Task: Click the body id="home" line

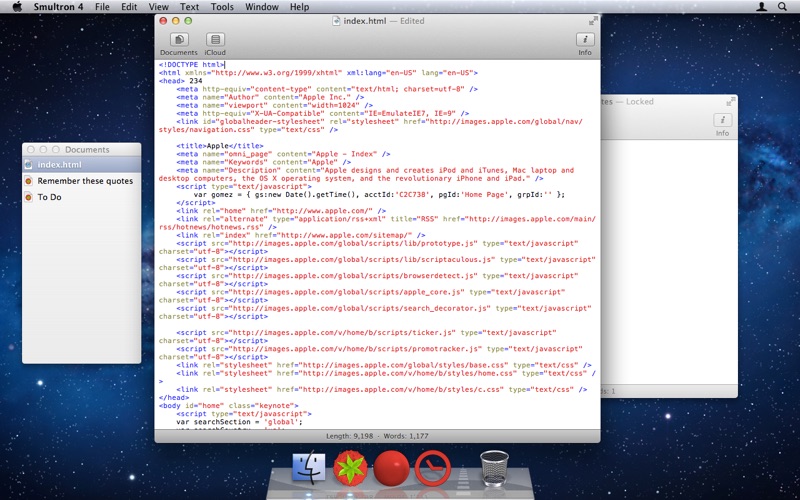Action: tap(229, 406)
